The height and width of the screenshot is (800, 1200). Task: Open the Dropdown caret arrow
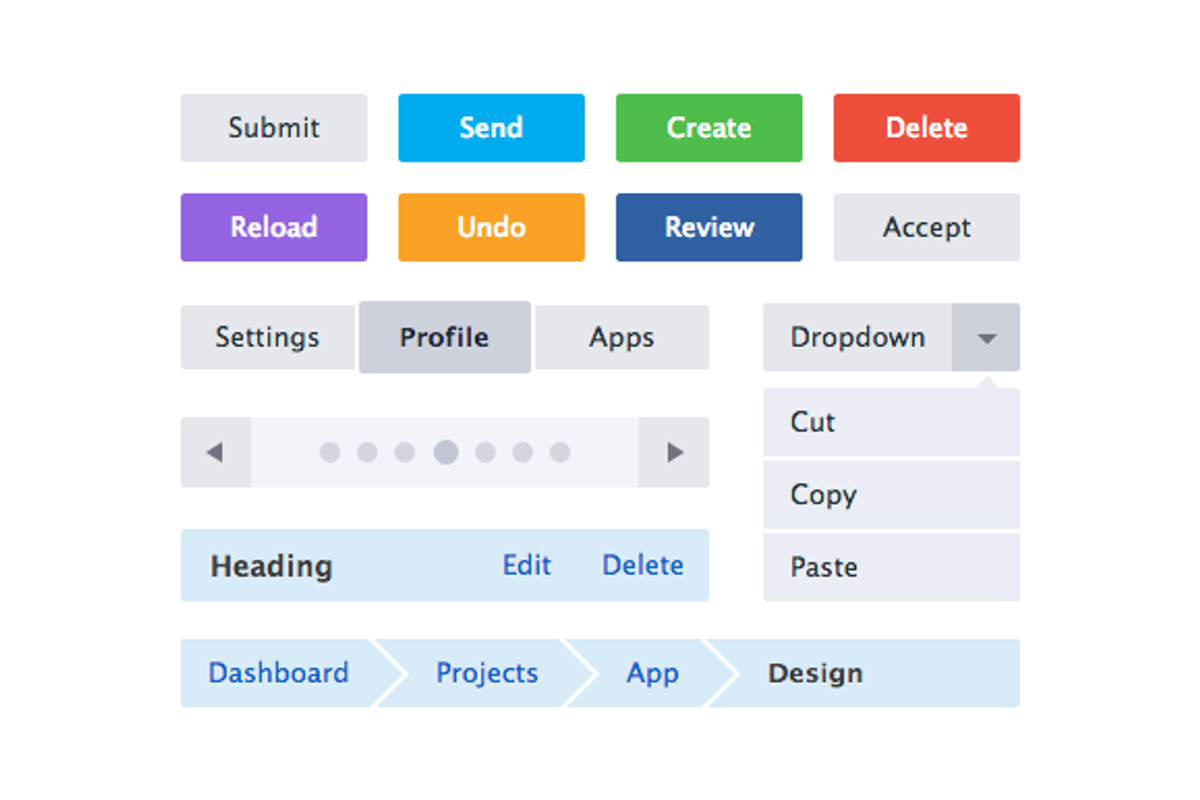click(986, 337)
